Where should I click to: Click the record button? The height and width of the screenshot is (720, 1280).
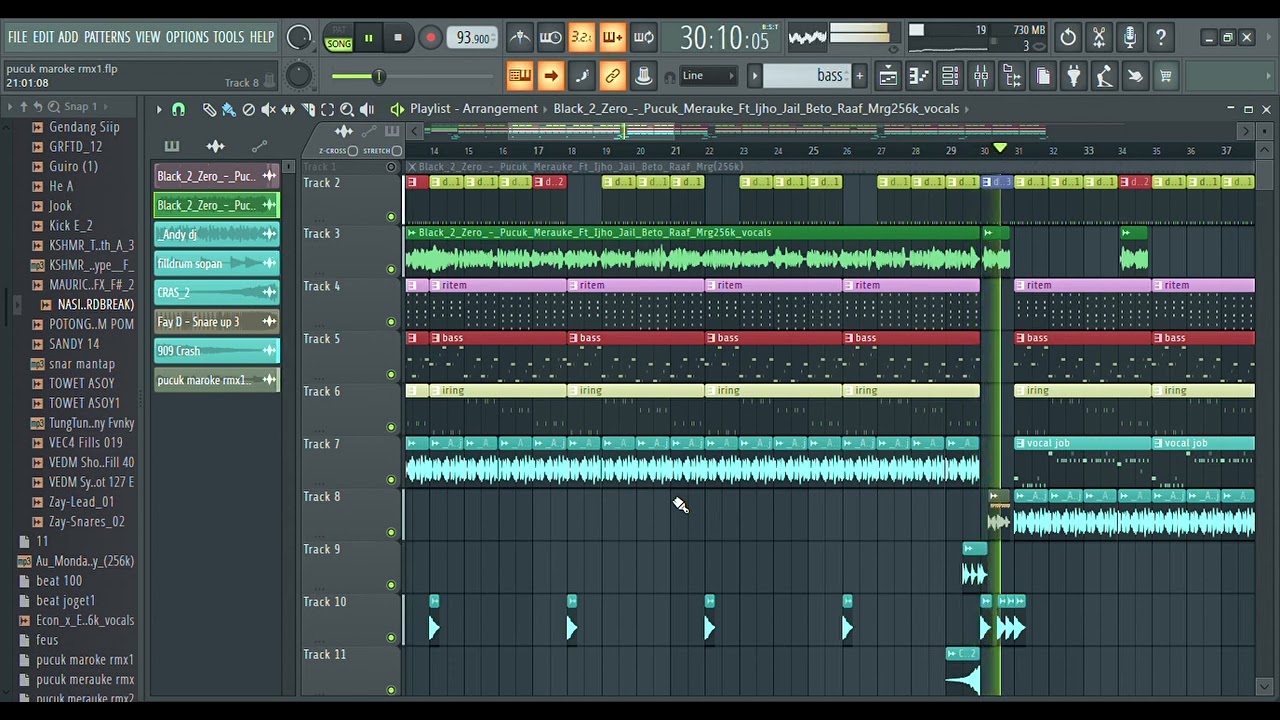point(430,39)
